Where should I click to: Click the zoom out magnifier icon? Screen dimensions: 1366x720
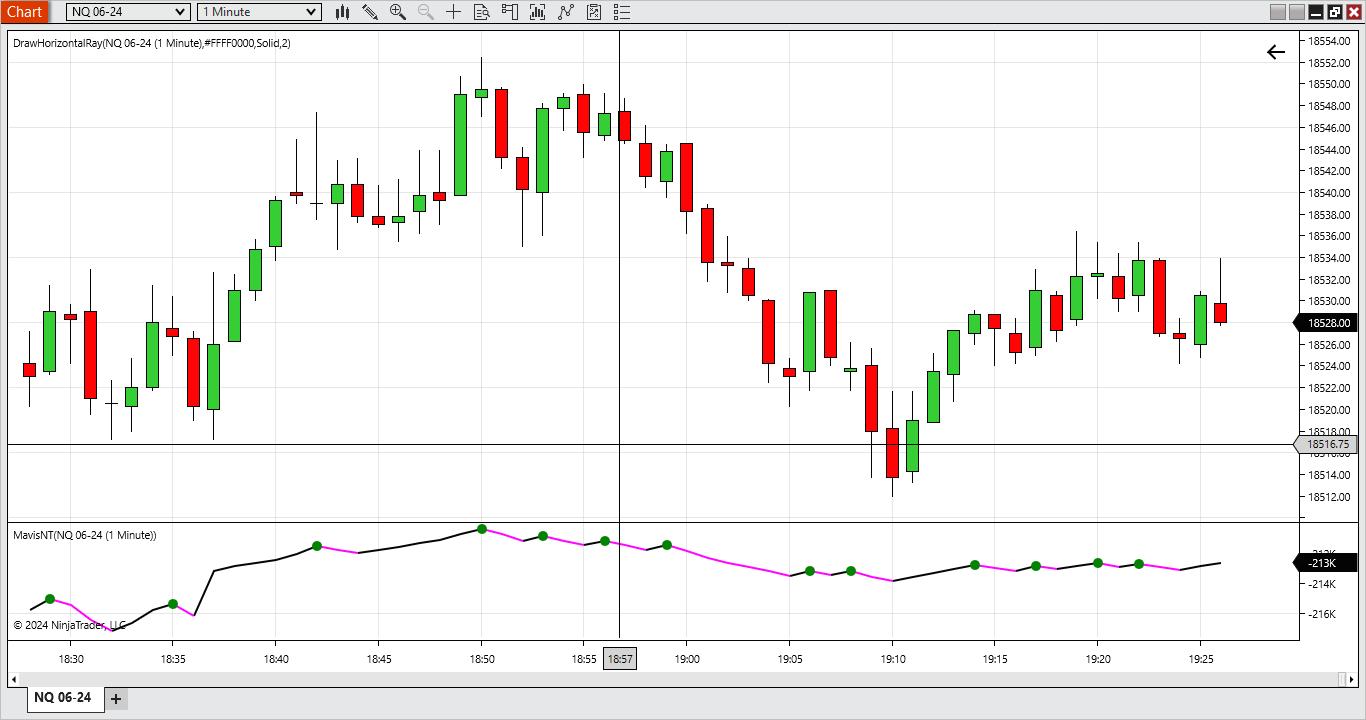426,12
